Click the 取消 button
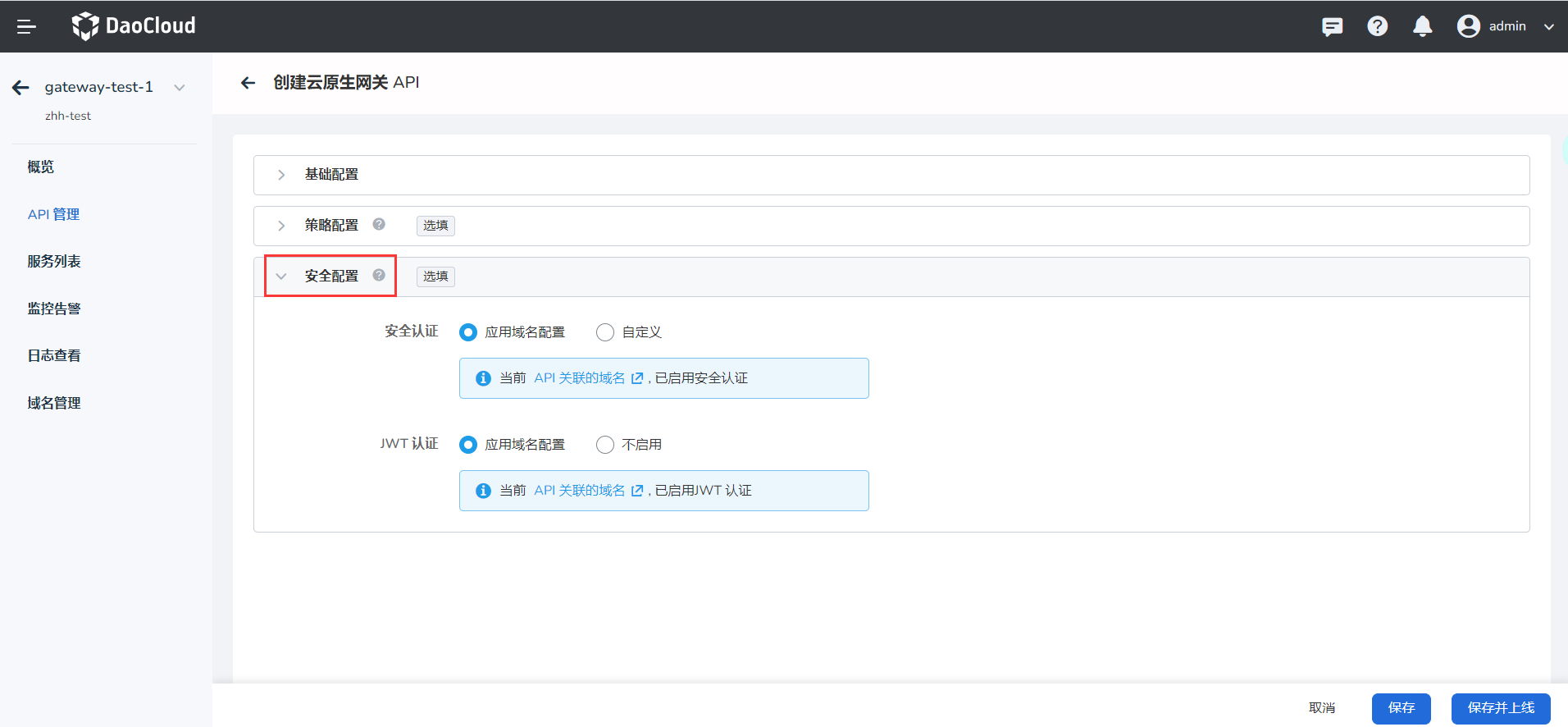The image size is (1568, 727). pos(1322,708)
